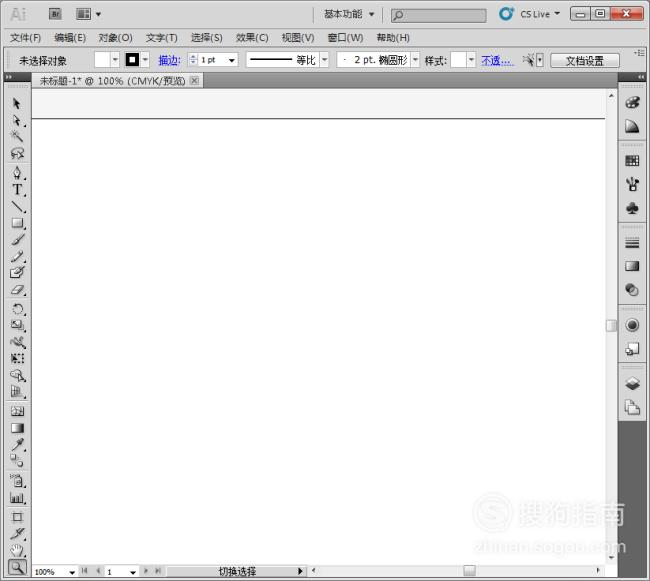
Task: Open the 编辑(E) menu
Action: 70,38
